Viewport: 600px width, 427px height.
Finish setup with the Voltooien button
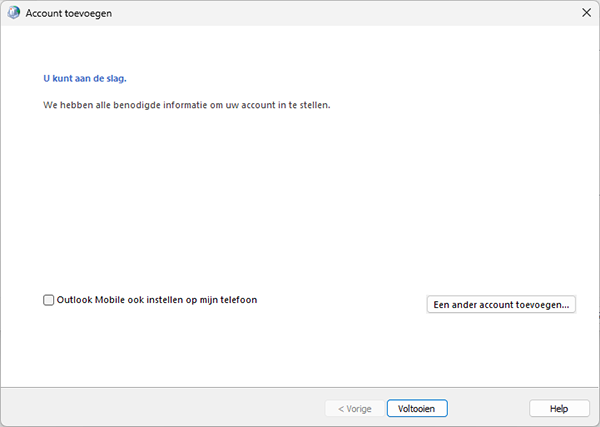click(x=417, y=409)
